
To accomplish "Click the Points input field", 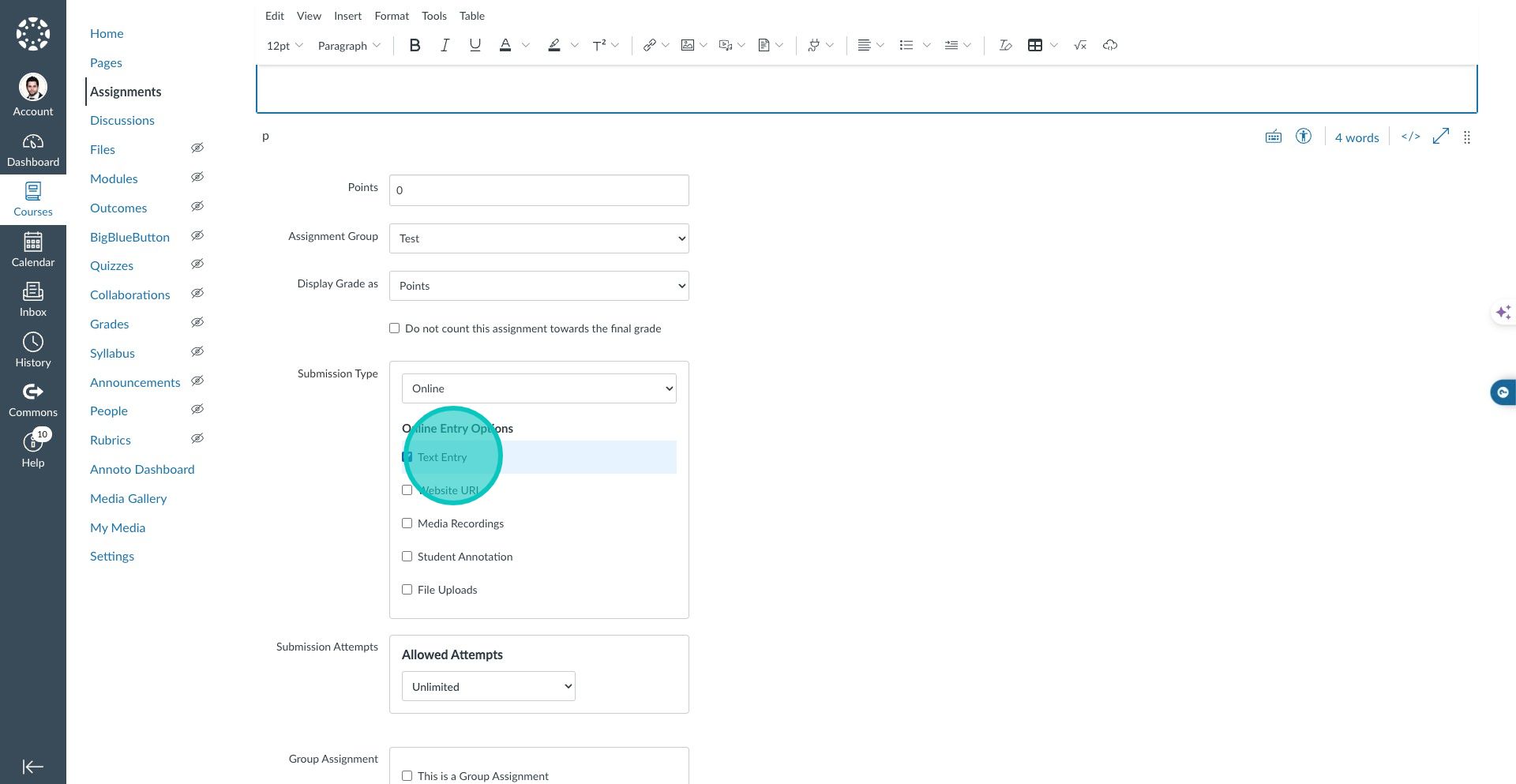I will click(538, 190).
